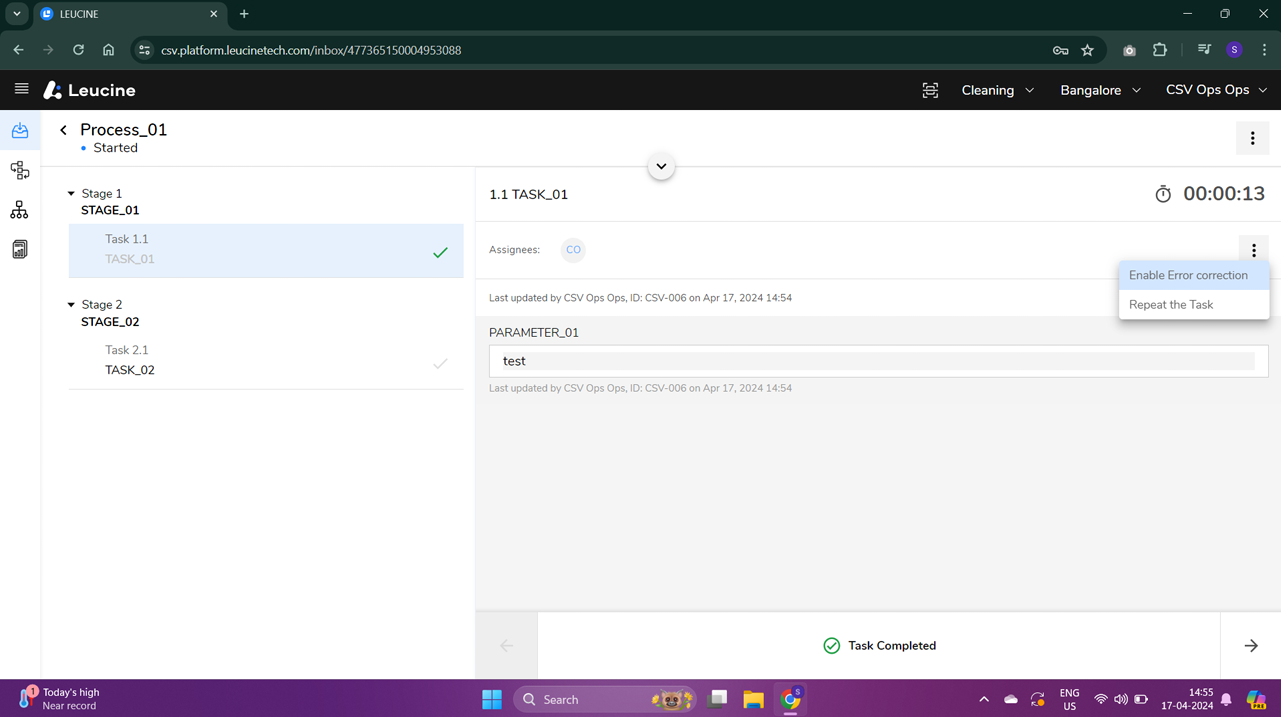This screenshot has width=1281, height=717.
Task: Collapse Stage 1 in the tree
Action: [x=71, y=194]
